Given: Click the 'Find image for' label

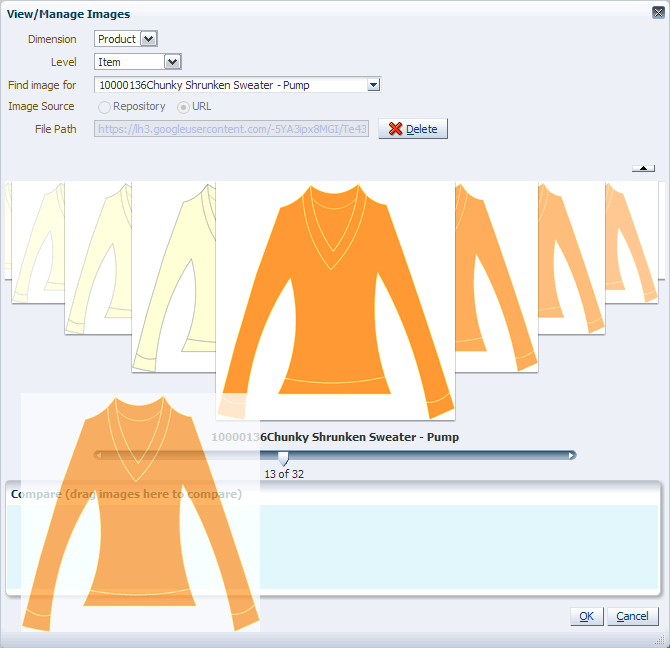Looking at the screenshot, I should click(42, 85).
